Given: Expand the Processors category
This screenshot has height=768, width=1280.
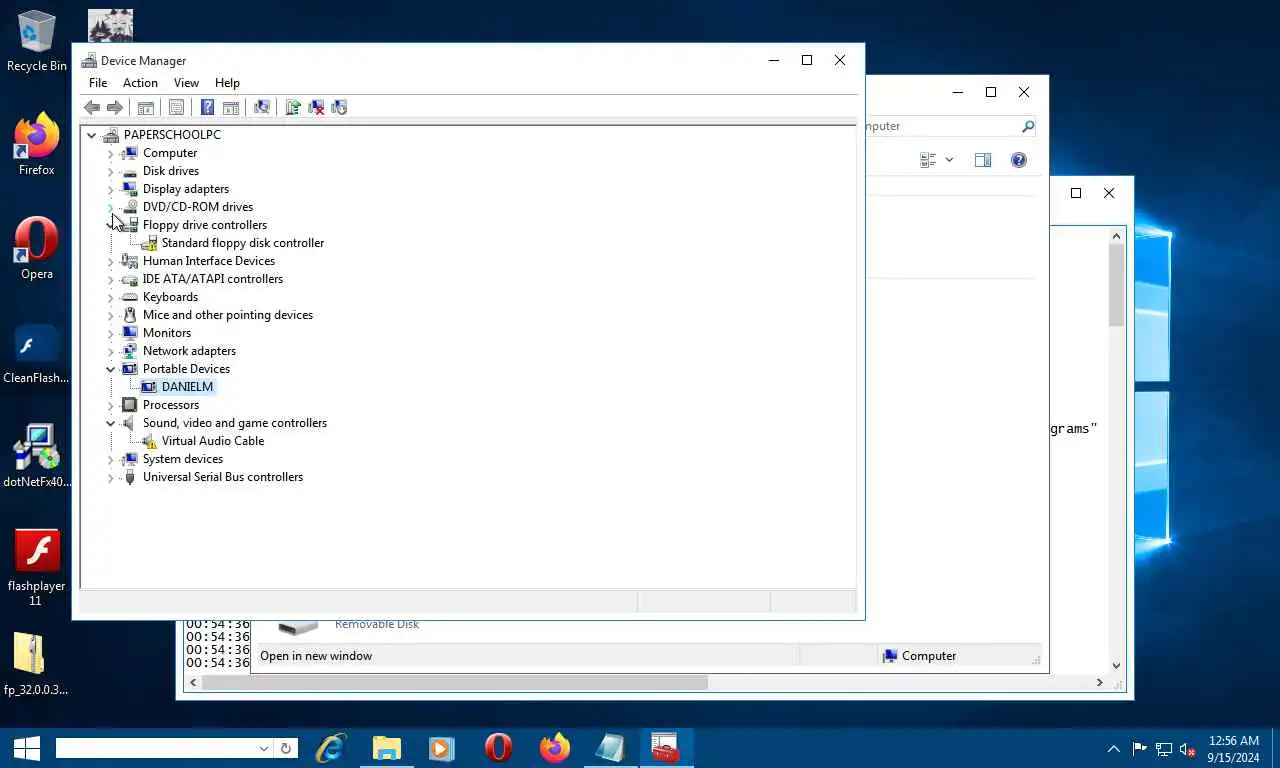Looking at the screenshot, I should coord(111,405).
